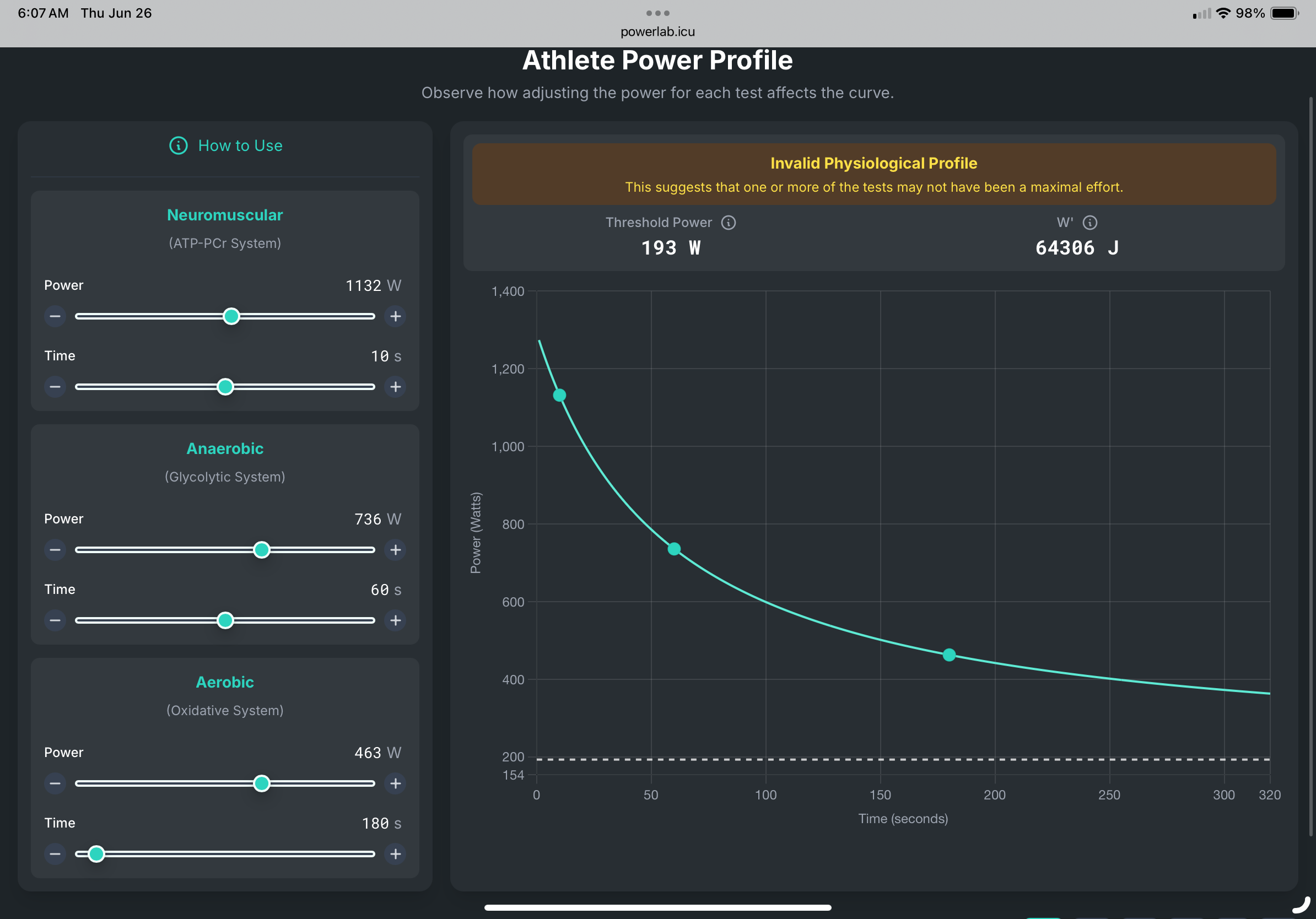Increase Neuromuscular time with plus button
The height and width of the screenshot is (919, 1316).
396,387
